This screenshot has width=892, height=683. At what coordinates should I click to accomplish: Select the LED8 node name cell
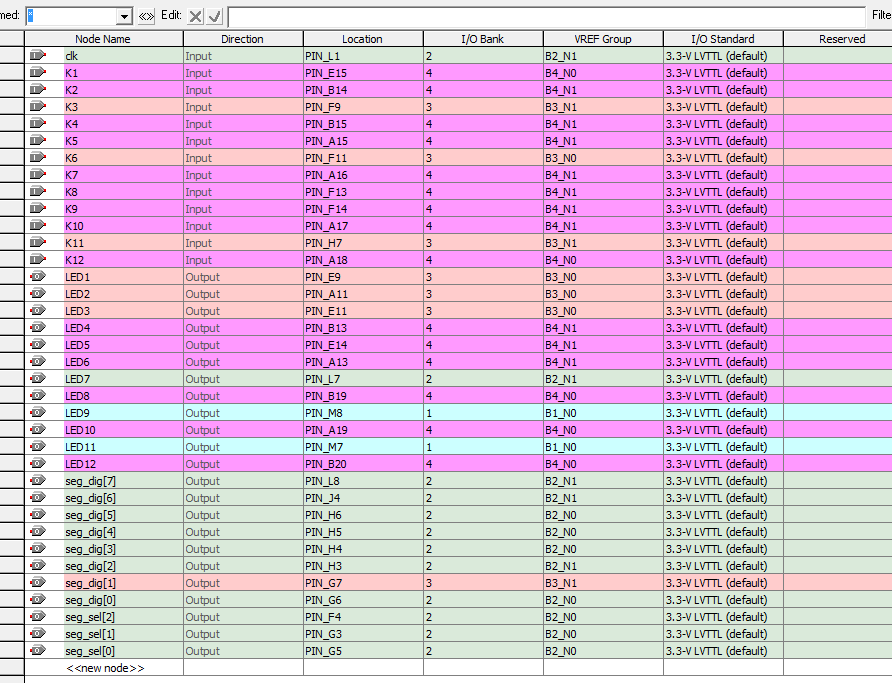(123, 396)
